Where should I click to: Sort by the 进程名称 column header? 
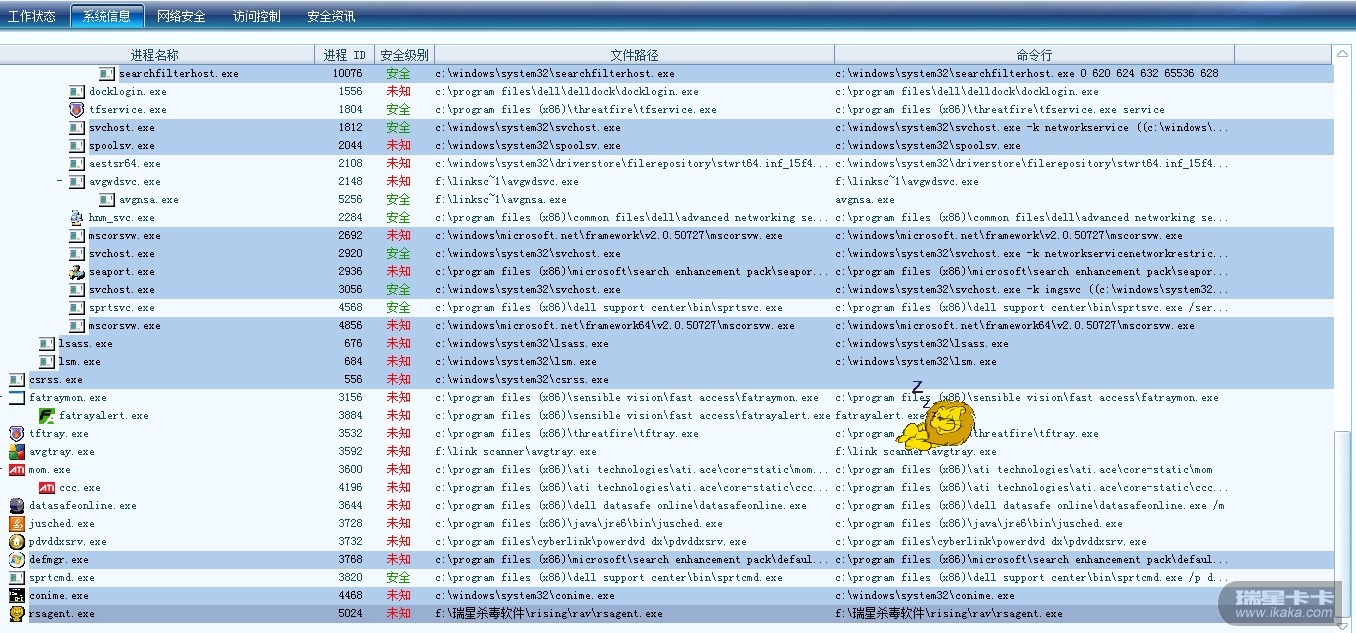pos(156,54)
